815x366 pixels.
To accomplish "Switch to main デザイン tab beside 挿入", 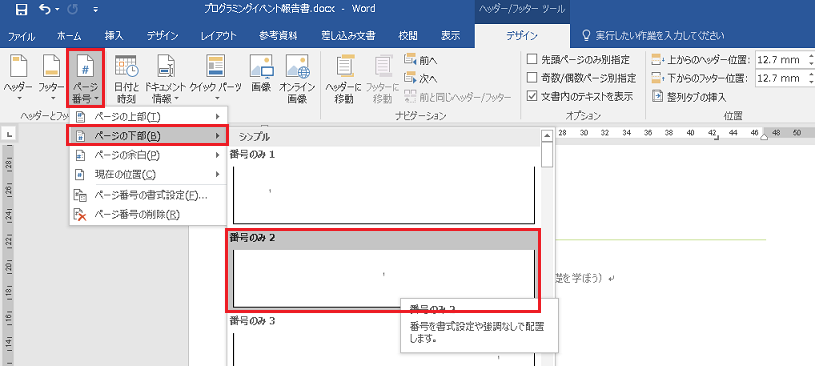I will pos(162,36).
